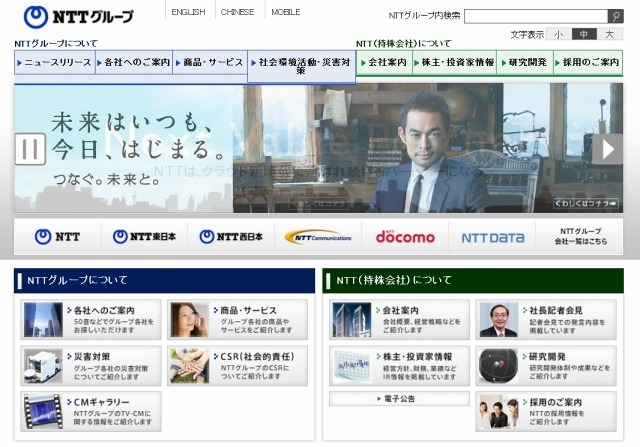Viewport: 640px width, 447px height.
Task: Switch site language to ENGLISH
Action: (x=188, y=12)
